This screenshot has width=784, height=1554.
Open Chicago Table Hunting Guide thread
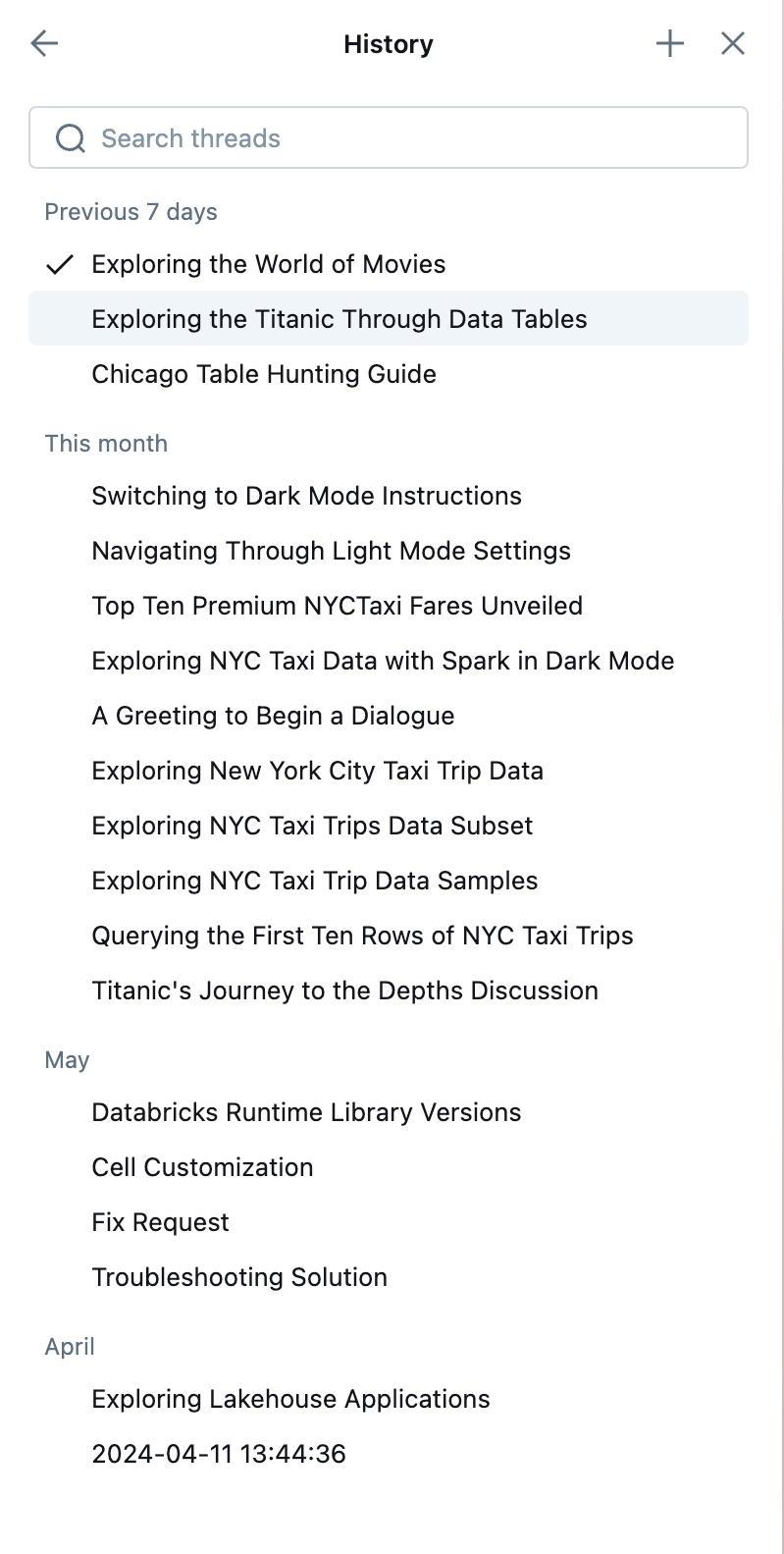264,374
